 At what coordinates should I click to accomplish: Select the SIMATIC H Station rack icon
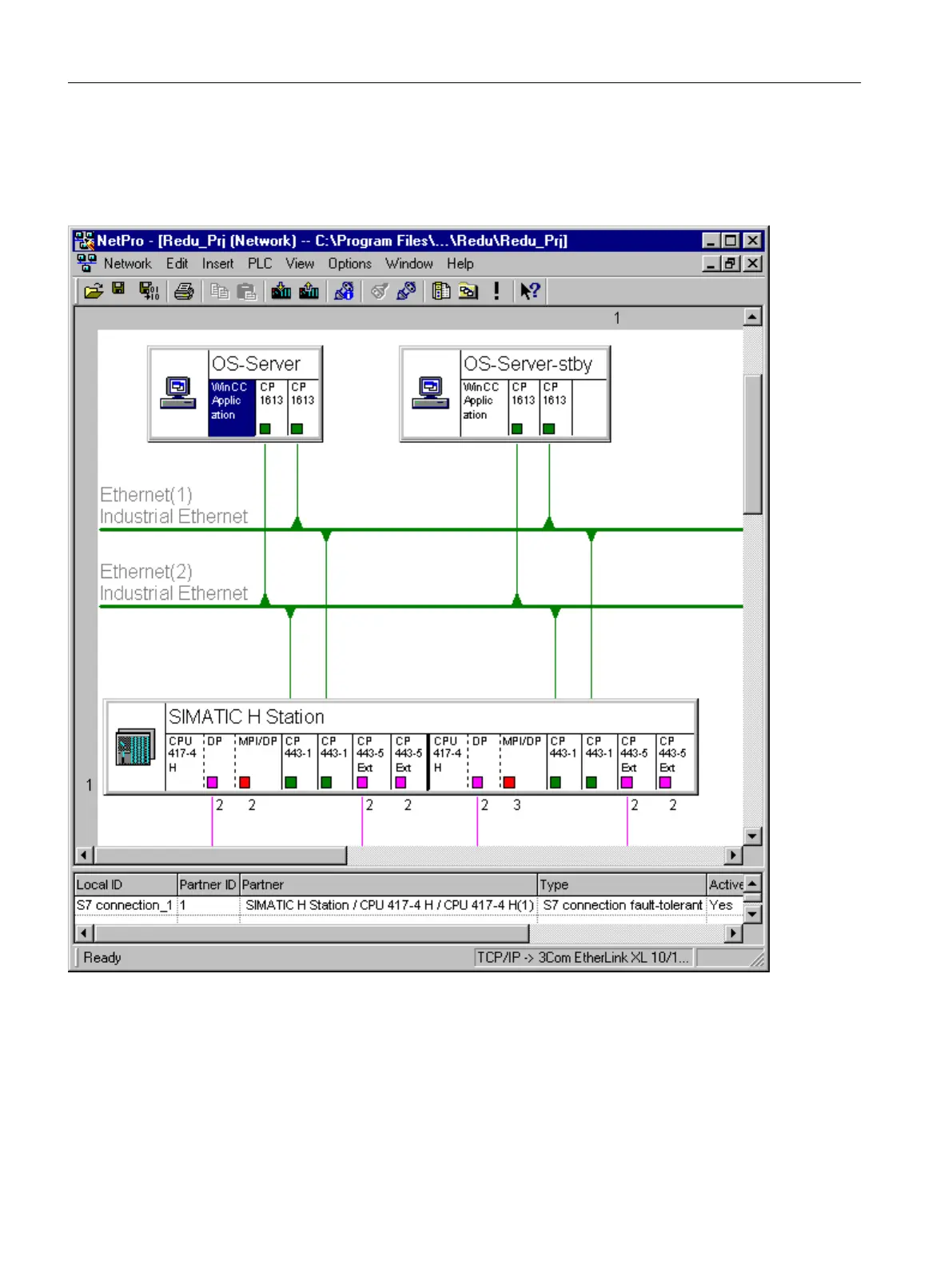coord(136,748)
